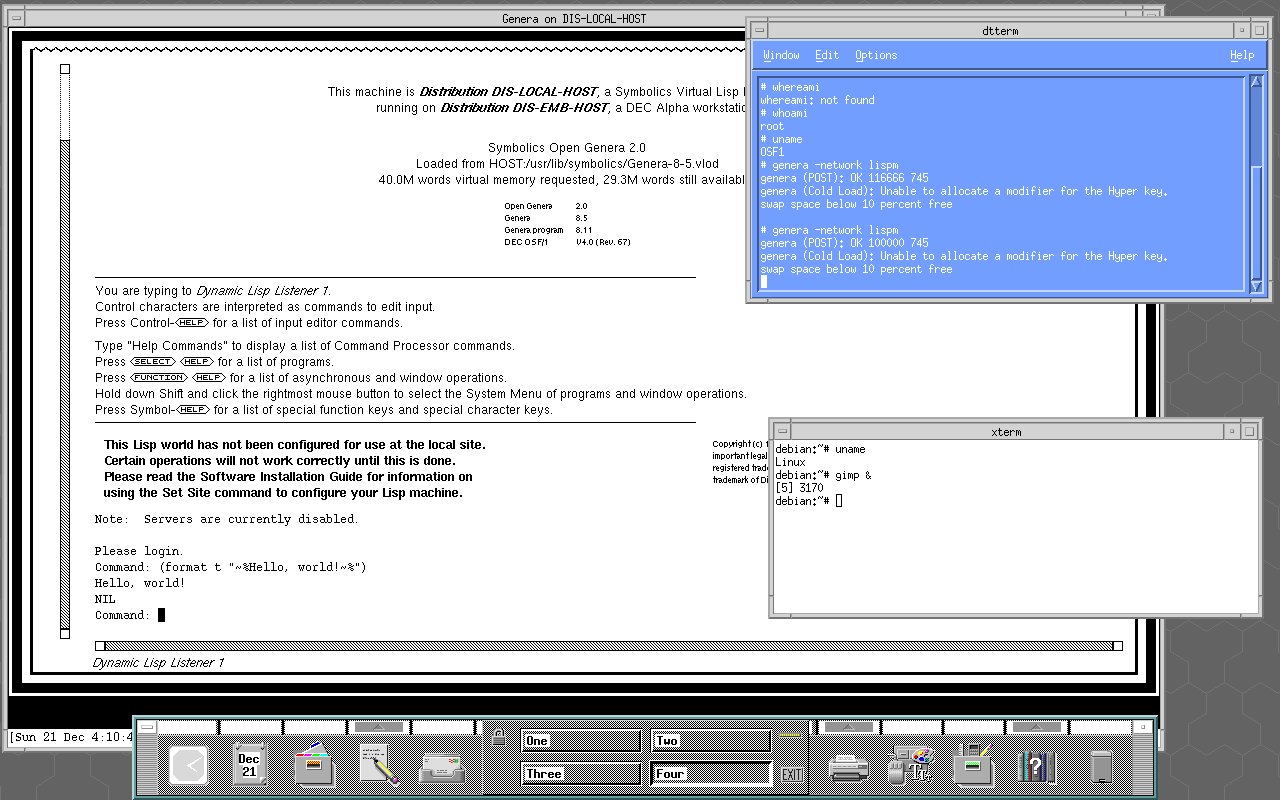Screen dimensions: 1280x800
Task: Click the front panel left move handle
Action: [147, 766]
